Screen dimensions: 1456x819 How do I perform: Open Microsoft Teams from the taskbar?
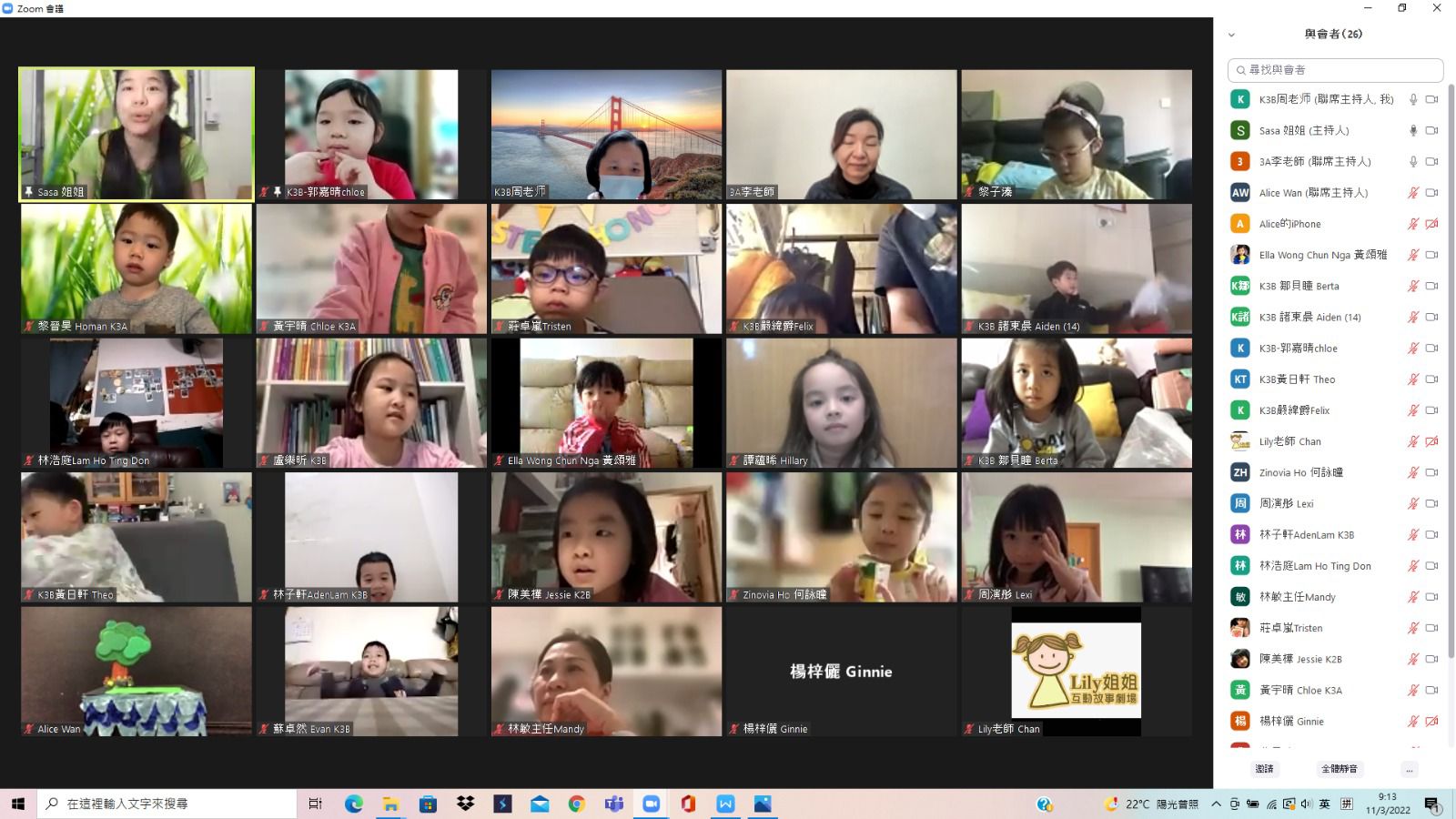(x=614, y=804)
